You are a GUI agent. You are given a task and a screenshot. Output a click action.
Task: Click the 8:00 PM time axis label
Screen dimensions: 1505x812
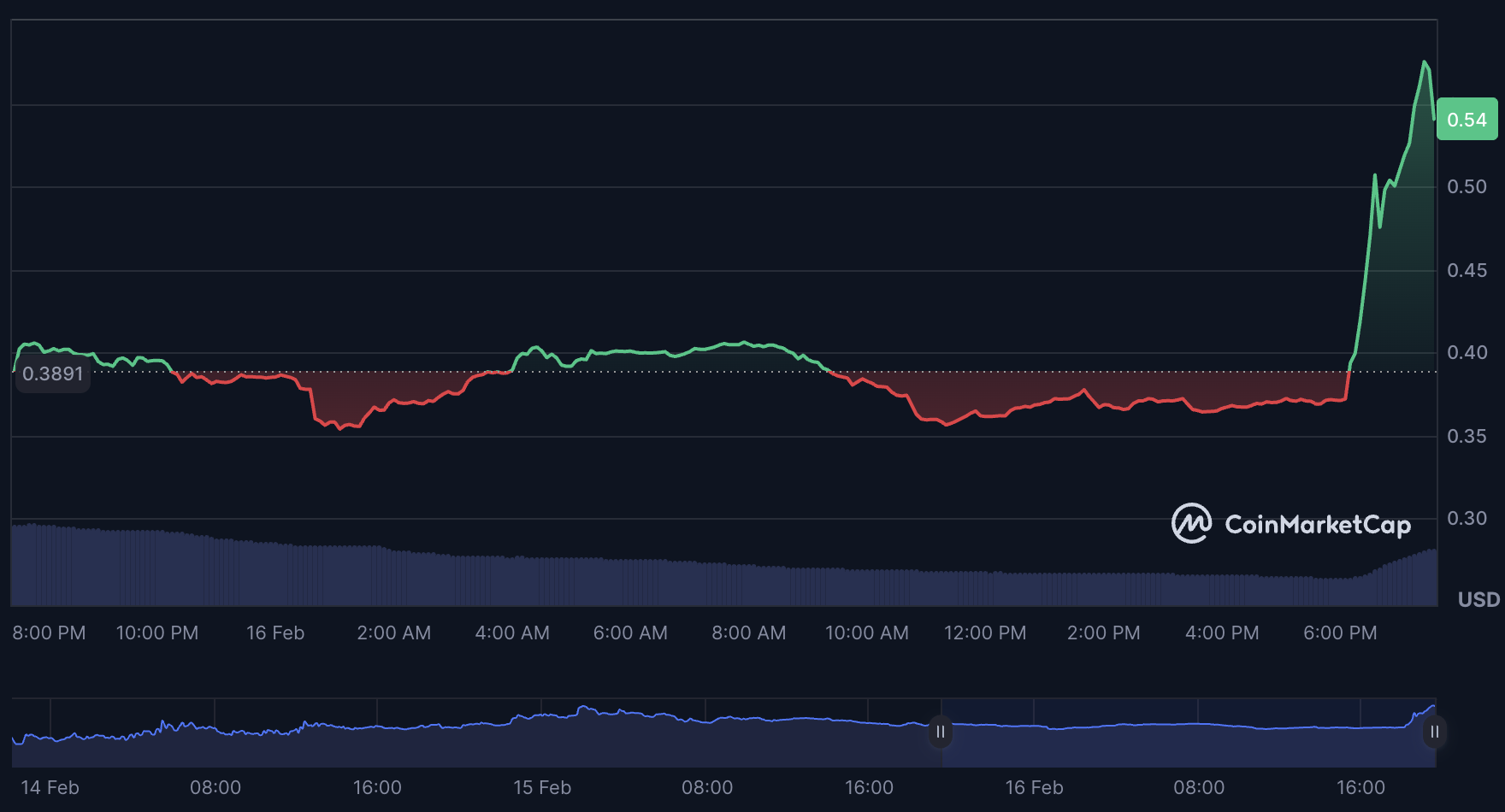pyautogui.click(x=49, y=633)
